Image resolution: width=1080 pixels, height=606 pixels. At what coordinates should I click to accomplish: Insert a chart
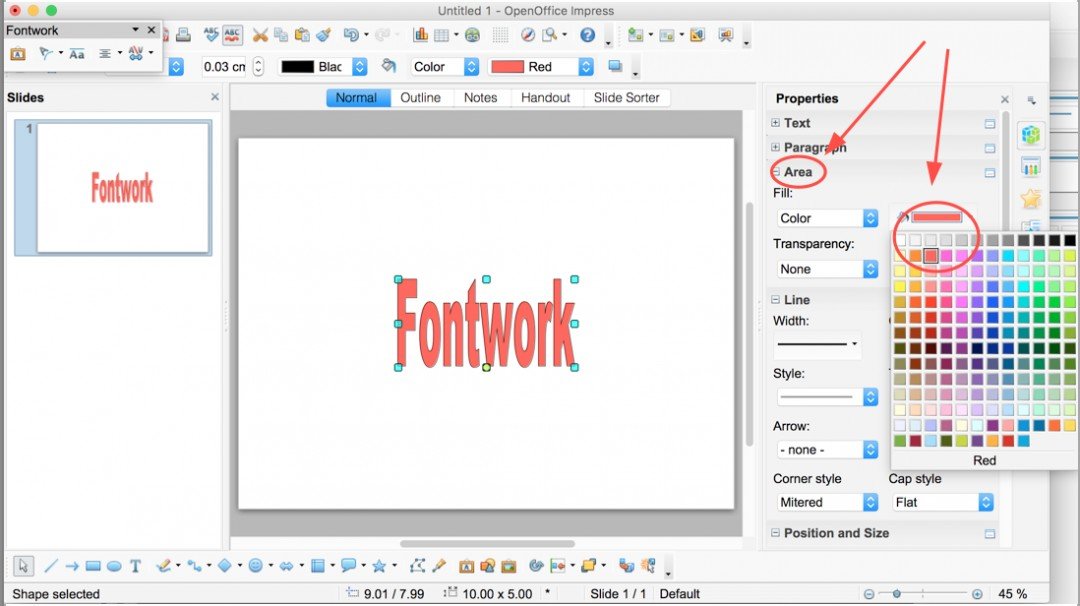tap(419, 35)
